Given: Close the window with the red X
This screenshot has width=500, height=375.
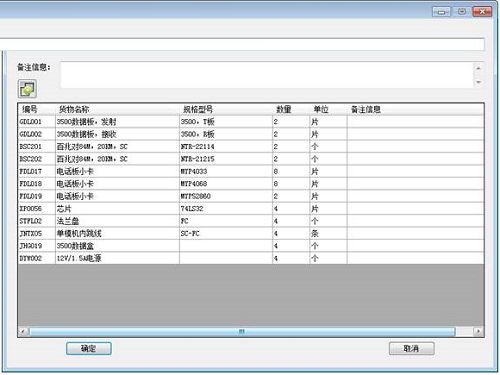Looking at the screenshot, I should 482,12.
